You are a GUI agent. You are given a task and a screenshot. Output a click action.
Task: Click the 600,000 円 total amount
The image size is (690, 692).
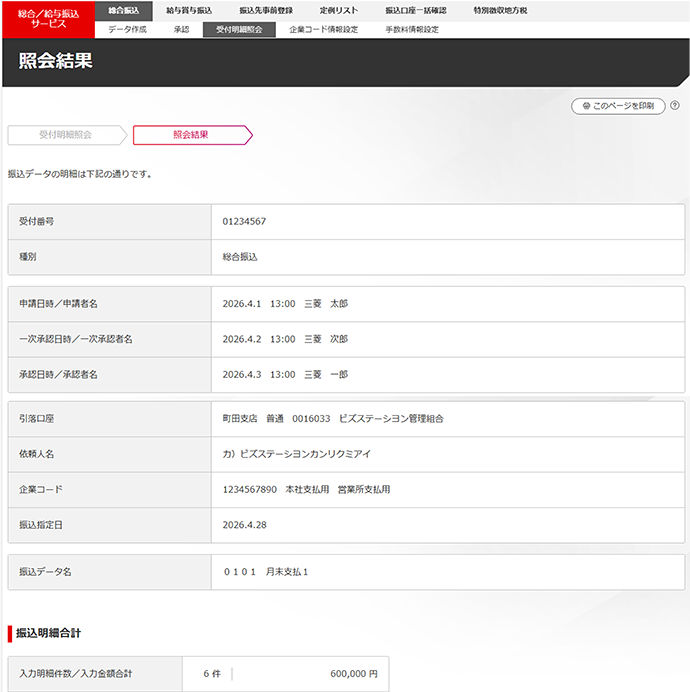click(353, 674)
